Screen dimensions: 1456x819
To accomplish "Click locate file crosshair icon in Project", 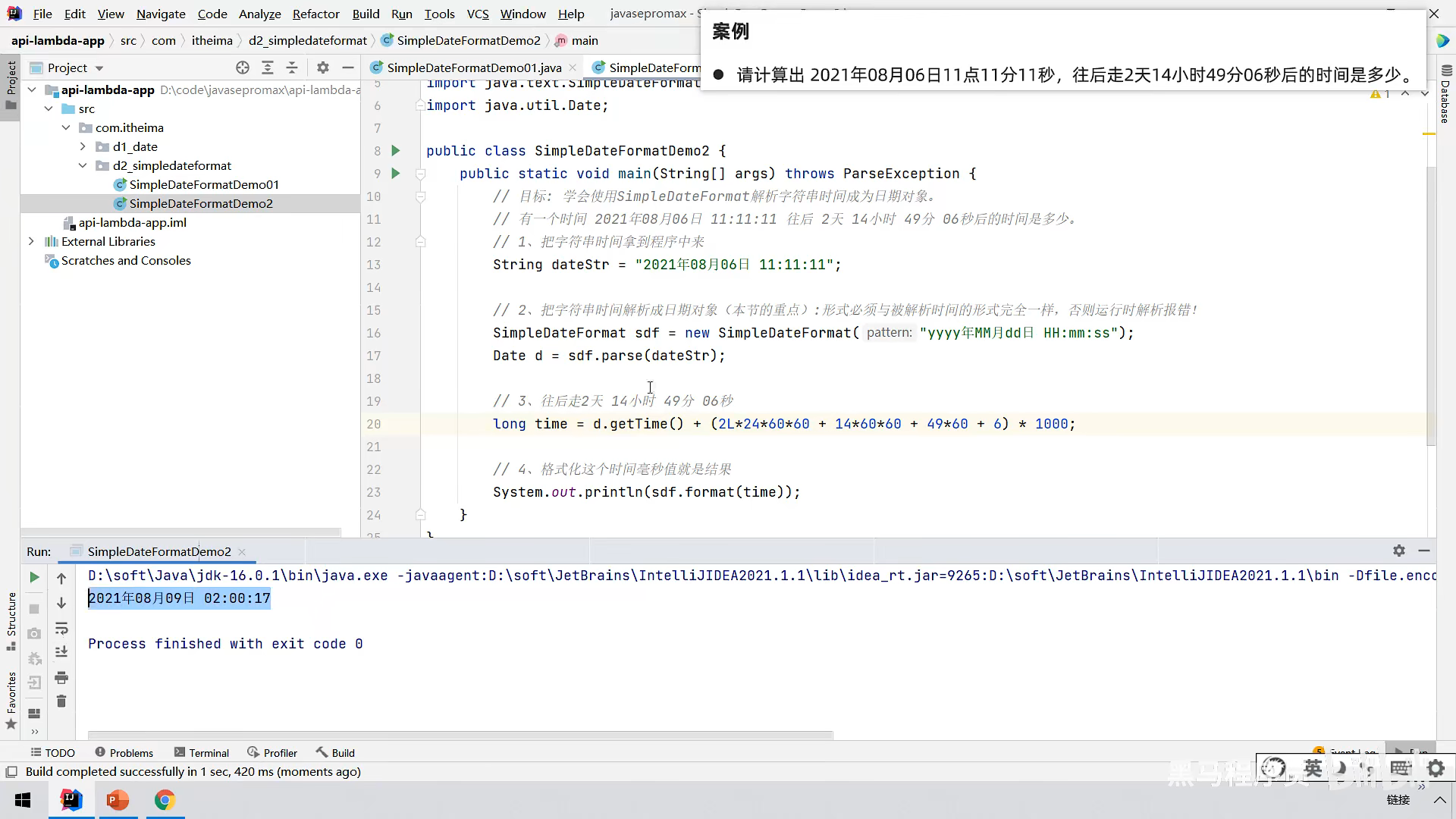I will (243, 67).
